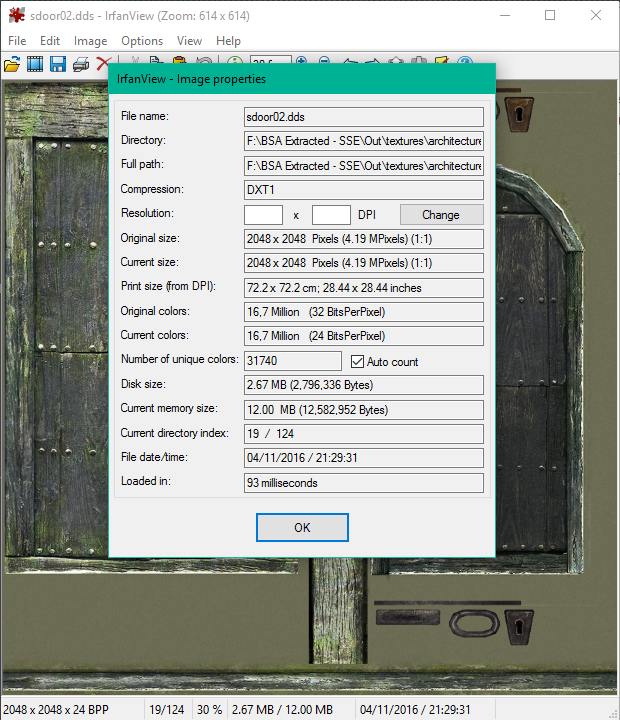Open the Edit menu

(50, 41)
